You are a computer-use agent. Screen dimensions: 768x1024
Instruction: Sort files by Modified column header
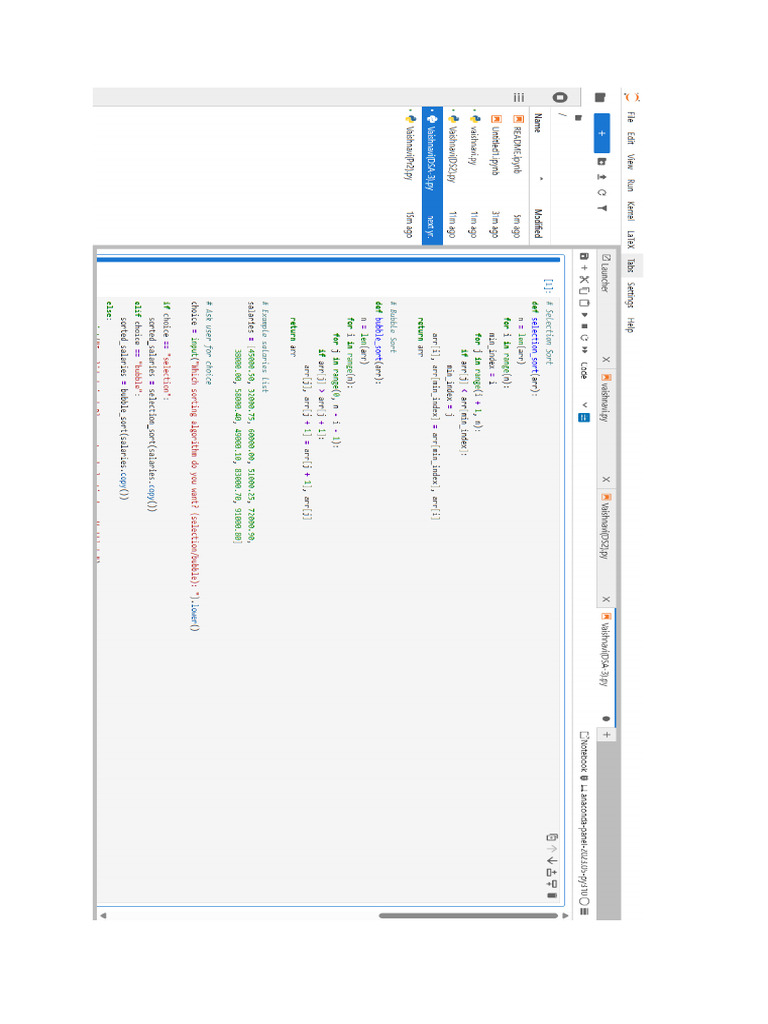(537, 223)
